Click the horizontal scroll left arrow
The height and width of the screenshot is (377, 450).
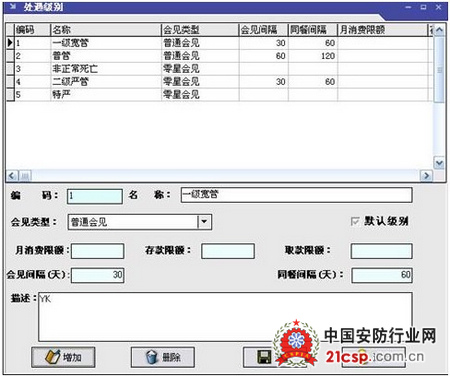point(12,176)
